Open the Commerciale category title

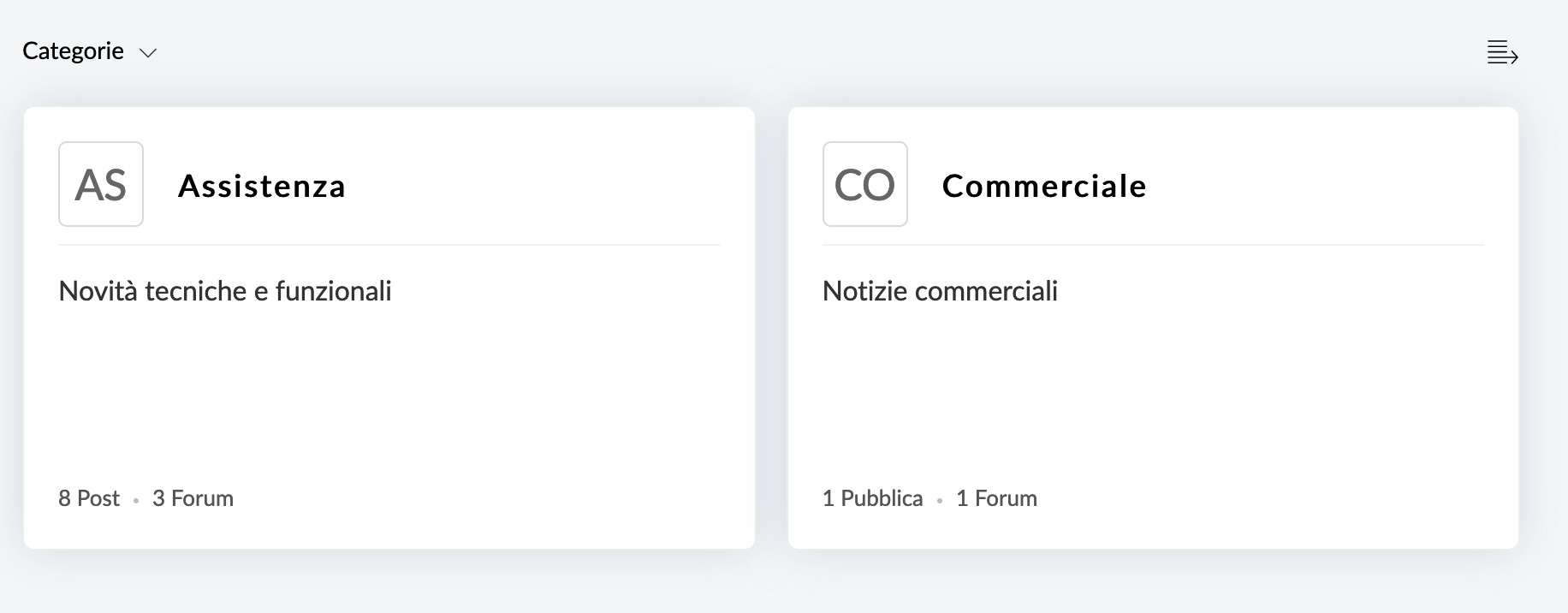(x=1043, y=186)
